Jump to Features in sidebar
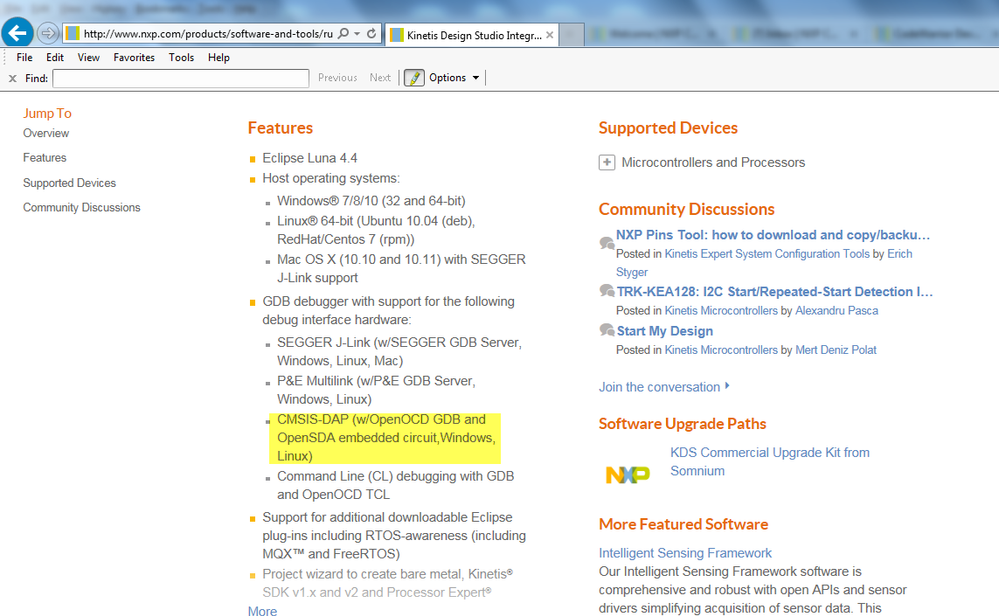Viewport: 999px width, 616px height. click(45, 157)
